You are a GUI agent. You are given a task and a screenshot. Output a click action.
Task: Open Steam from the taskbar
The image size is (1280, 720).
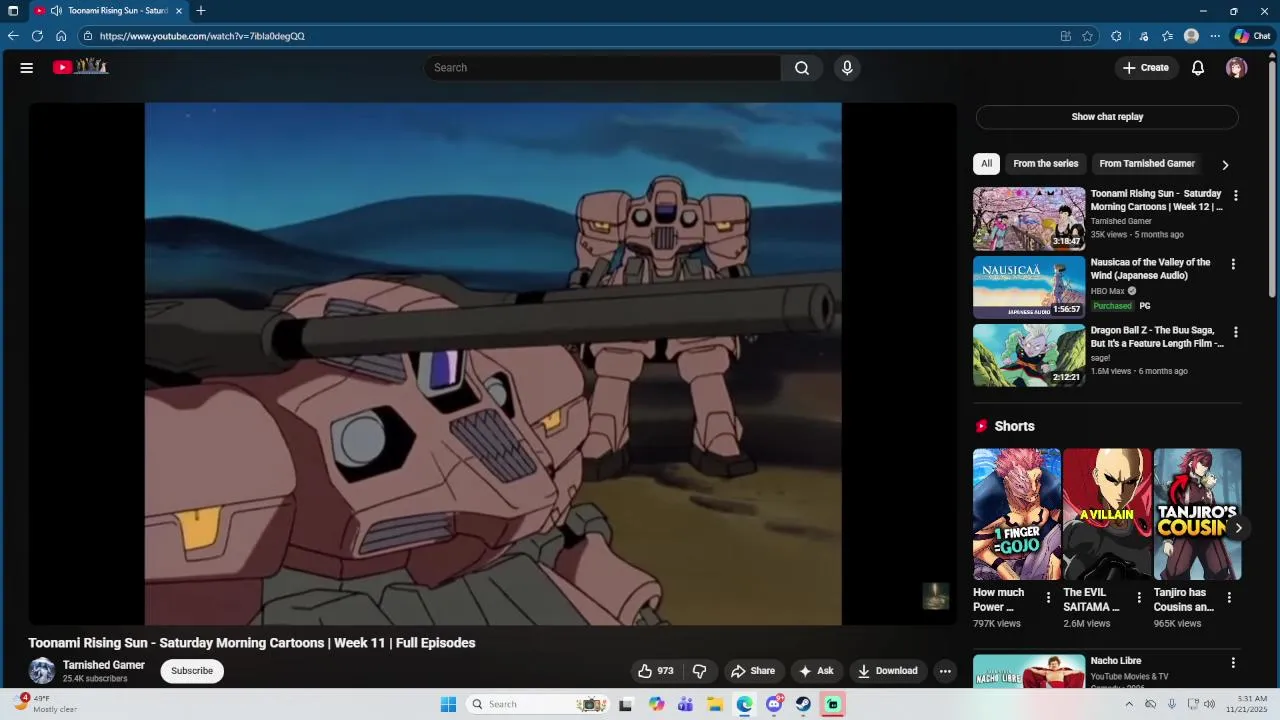pos(803,704)
